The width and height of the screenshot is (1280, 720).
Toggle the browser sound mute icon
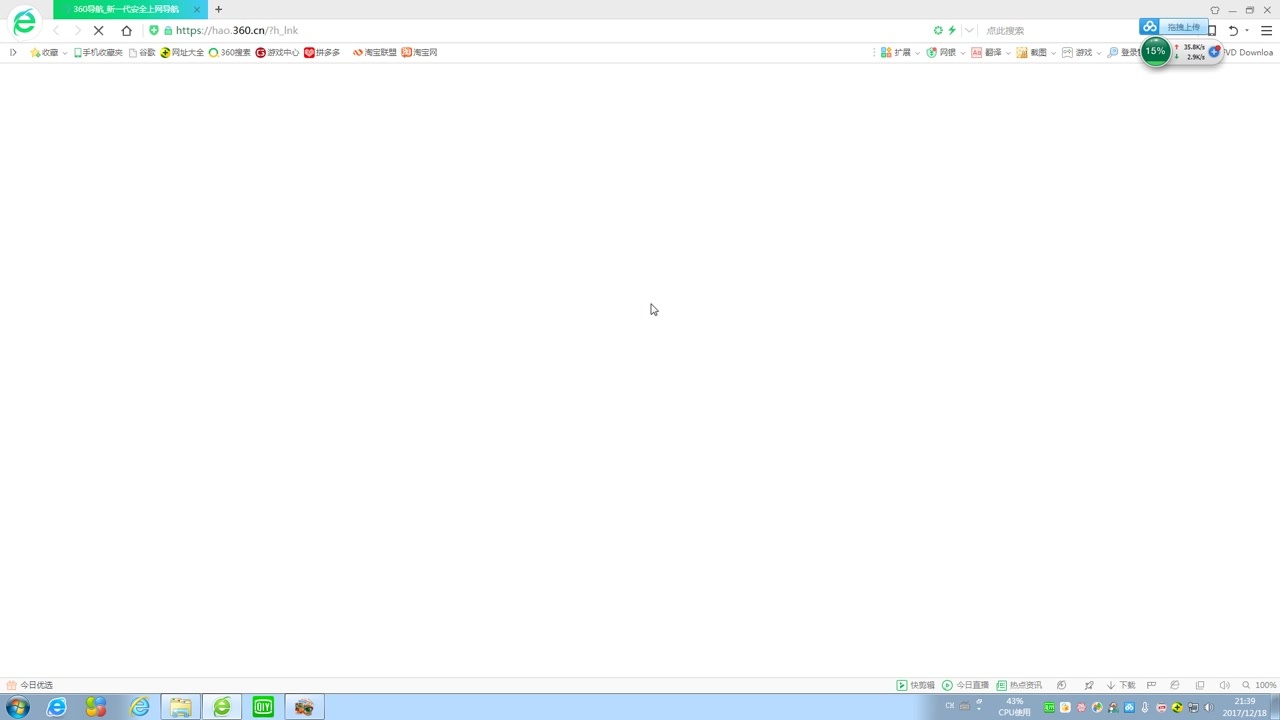pyautogui.click(x=1224, y=686)
